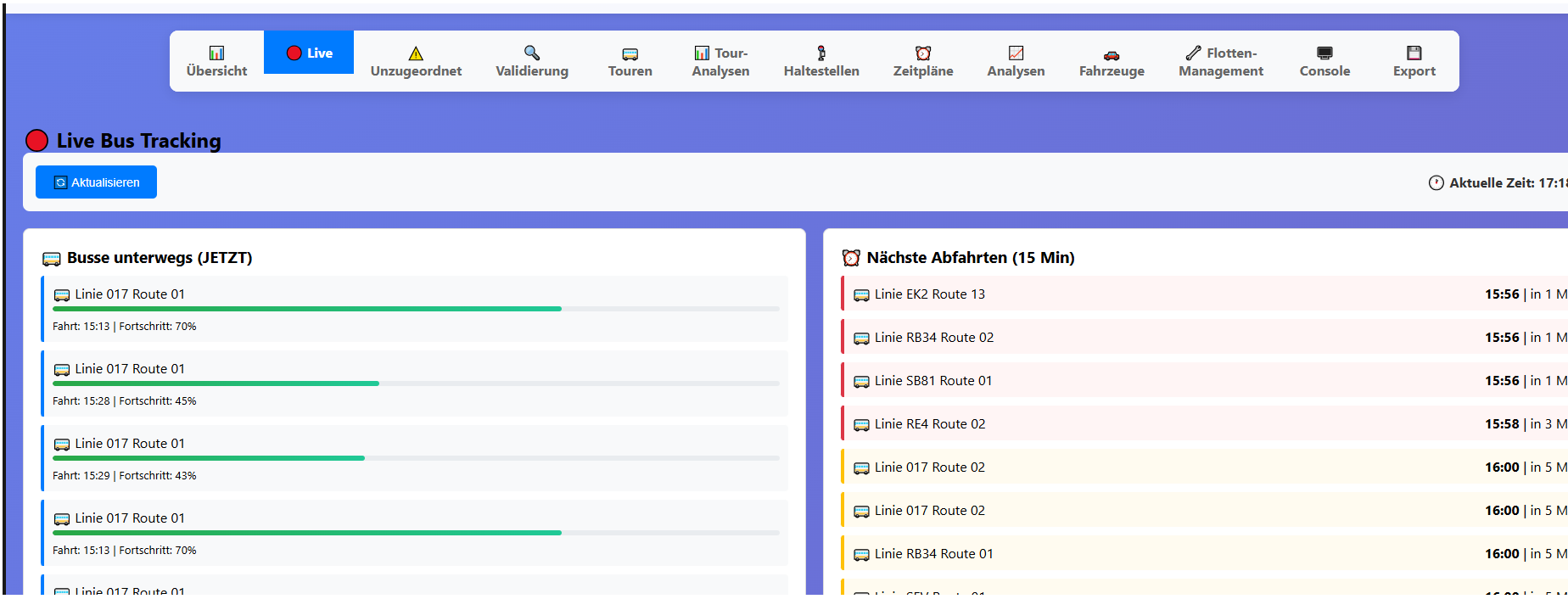
Task: Go to Flotten-Management tab
Action: click(1221, 61)
